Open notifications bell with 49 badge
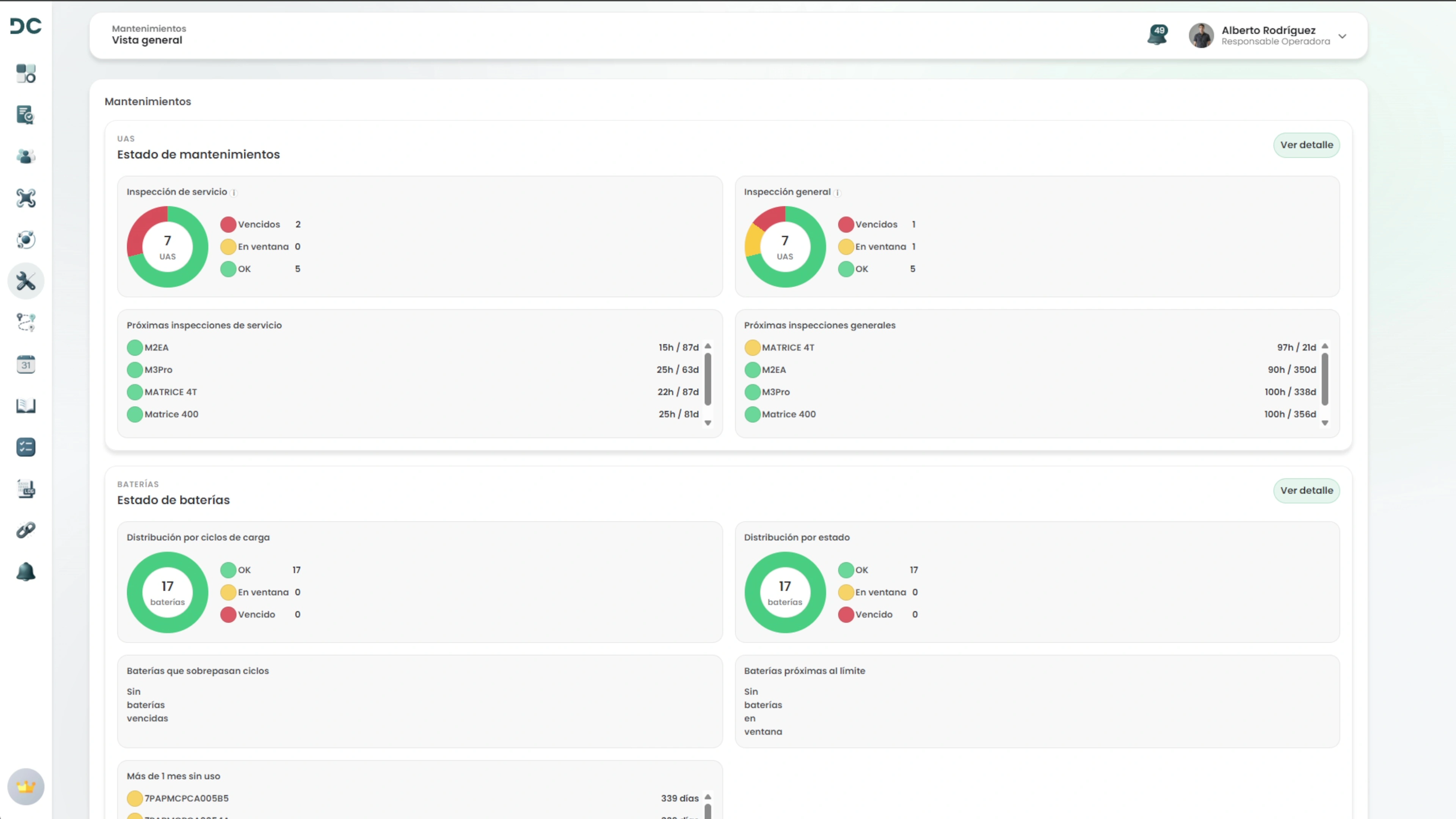Image resolution: width=1456 pixels, height=819 pixels. [x=1158, y=35]
